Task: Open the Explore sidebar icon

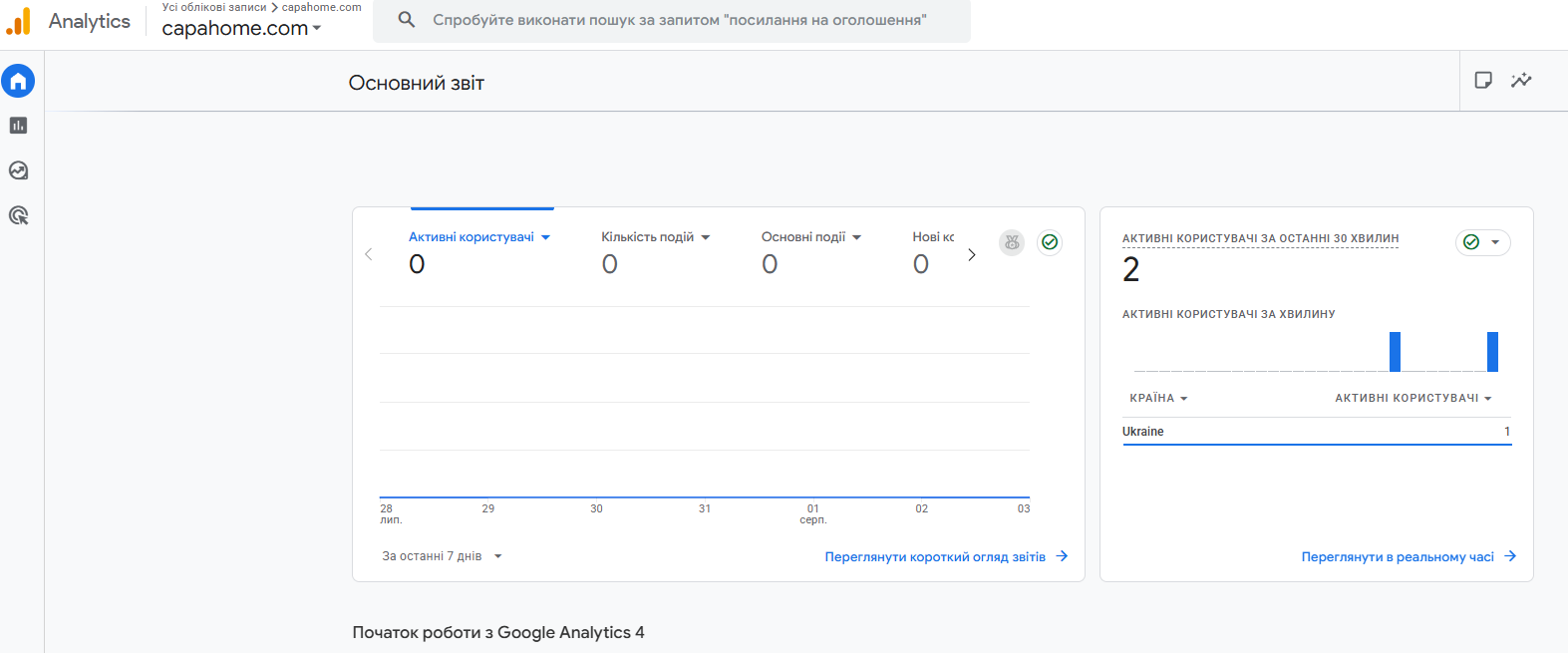Action: pyautogui.click(x=18, y=170)
